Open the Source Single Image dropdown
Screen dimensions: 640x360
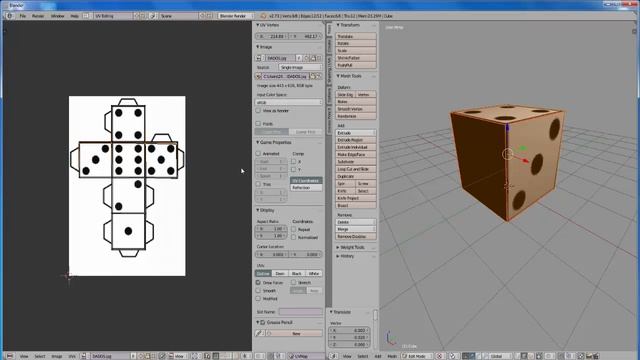point(300,67)
